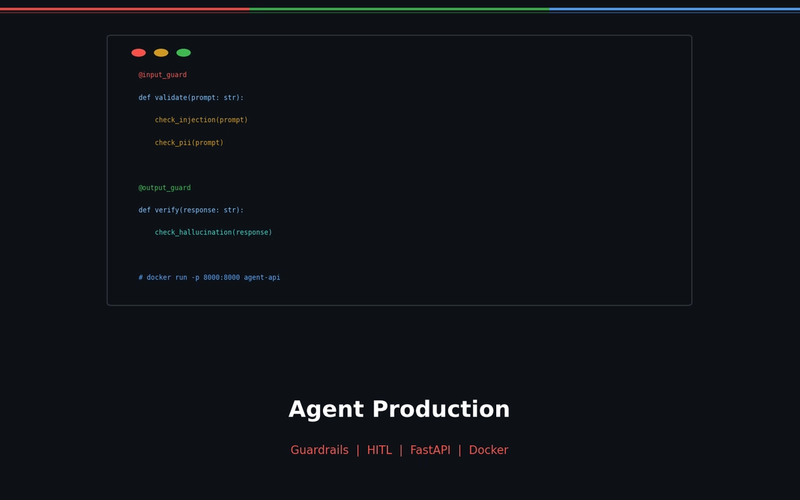Click the check_pii(prompt) code line

189,142
